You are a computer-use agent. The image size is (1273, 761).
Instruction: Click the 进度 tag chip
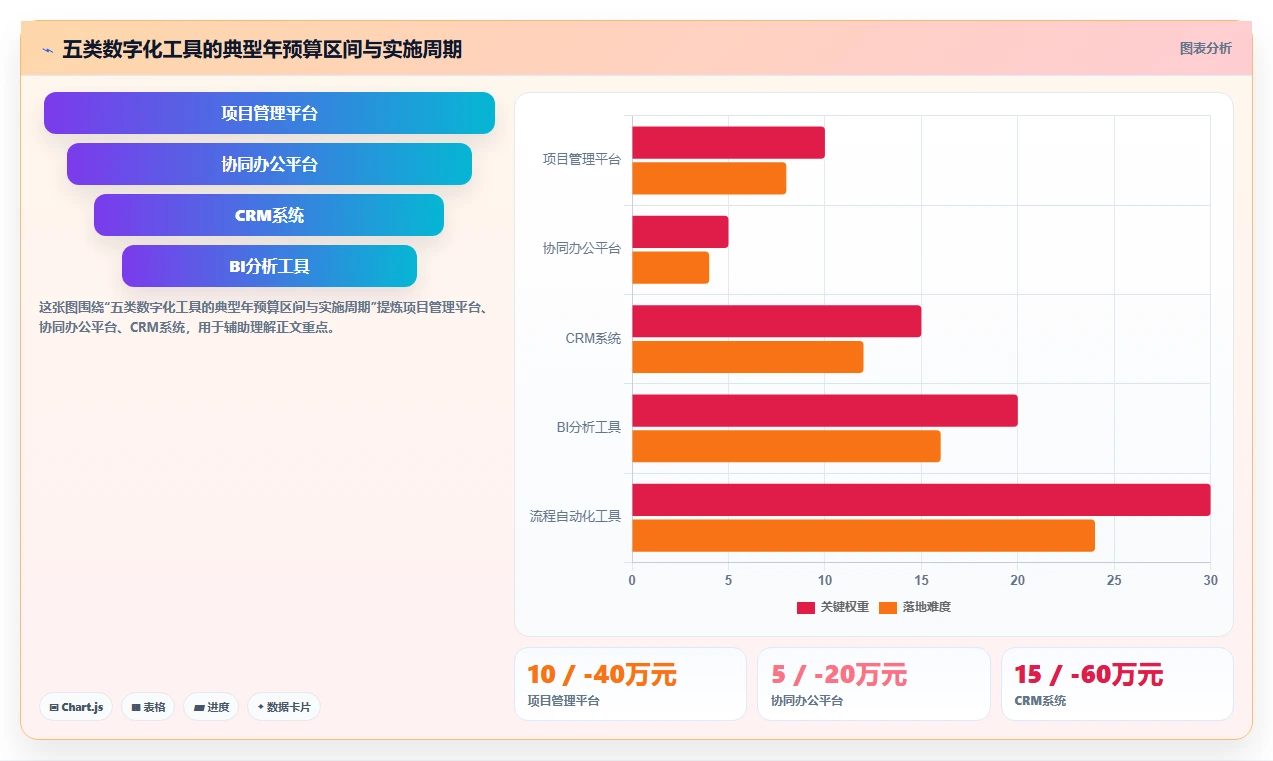coord(211,707)
